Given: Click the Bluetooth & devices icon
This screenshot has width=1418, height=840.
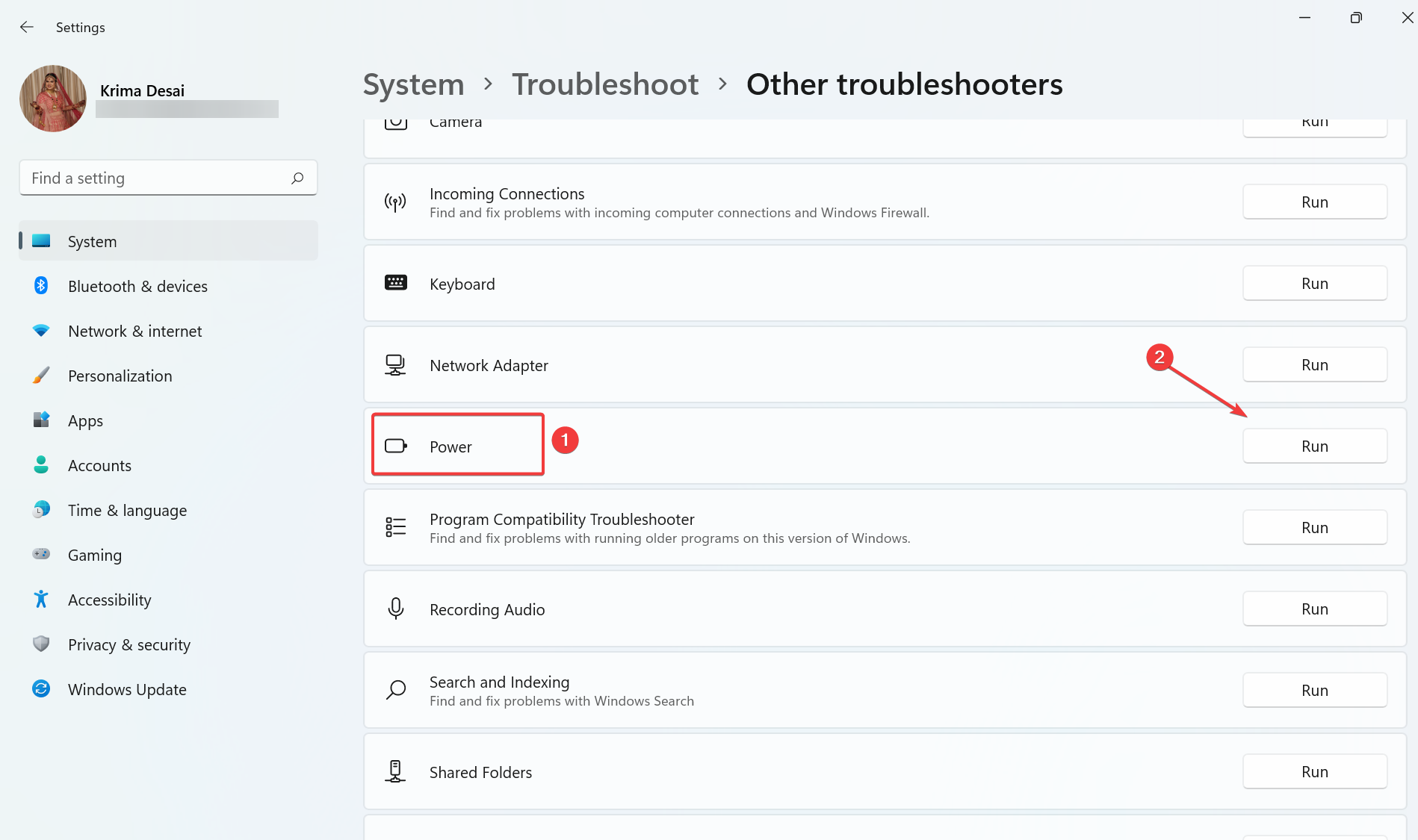Looking at the screenshot, I should pos(41,286).
